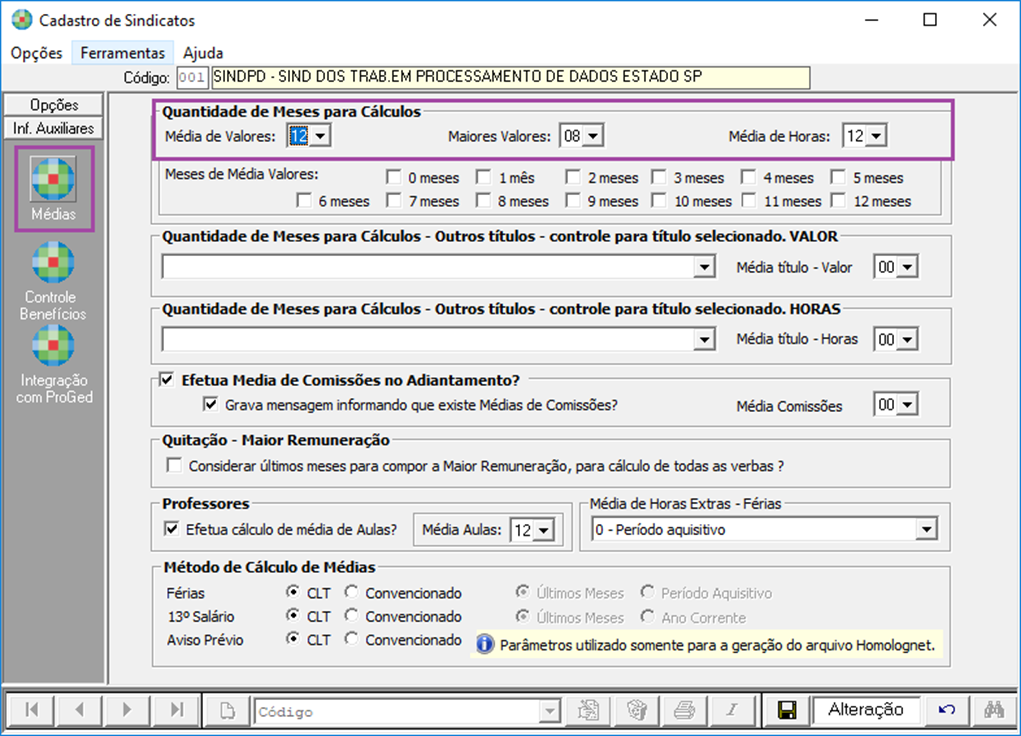
Task: Toggle the 10 meses checkbox
Action: 659,200
